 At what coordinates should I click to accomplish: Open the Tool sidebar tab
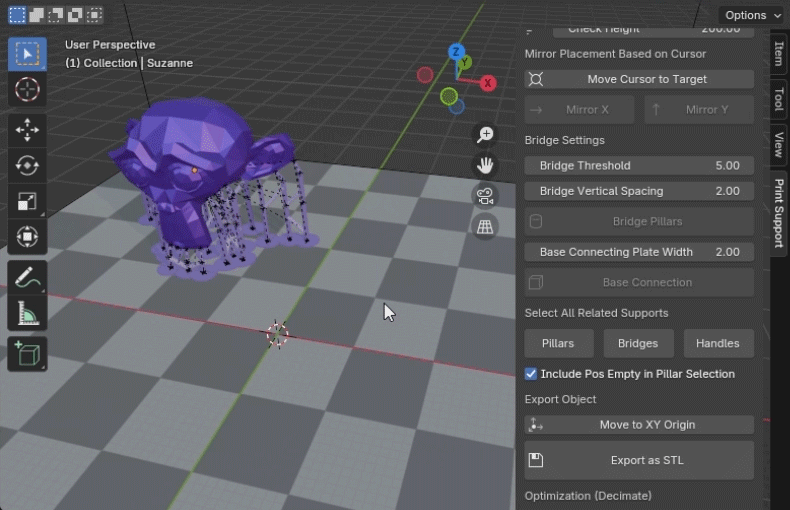click(x=779, y=99)
